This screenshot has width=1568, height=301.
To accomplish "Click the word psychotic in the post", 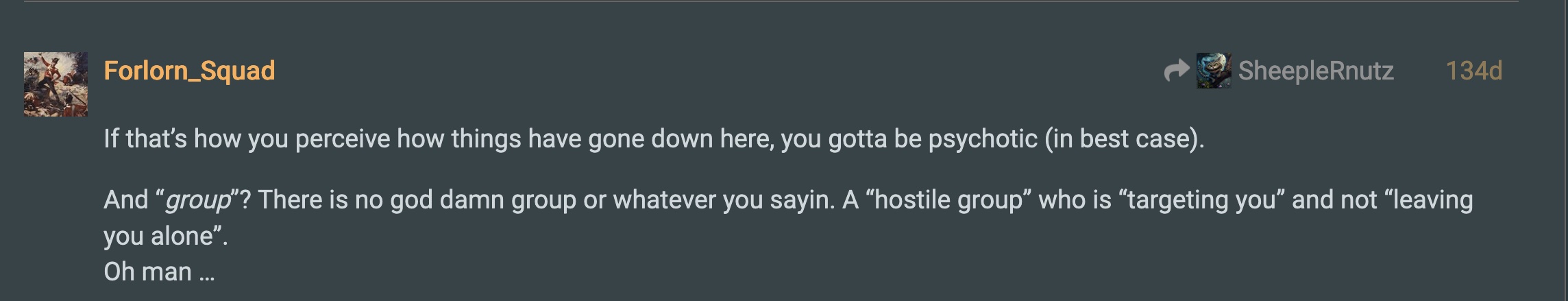I will [x=983, y=139].
